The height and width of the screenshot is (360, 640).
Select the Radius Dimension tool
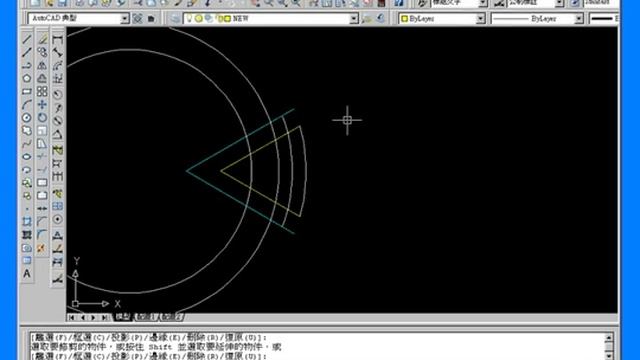58,94
